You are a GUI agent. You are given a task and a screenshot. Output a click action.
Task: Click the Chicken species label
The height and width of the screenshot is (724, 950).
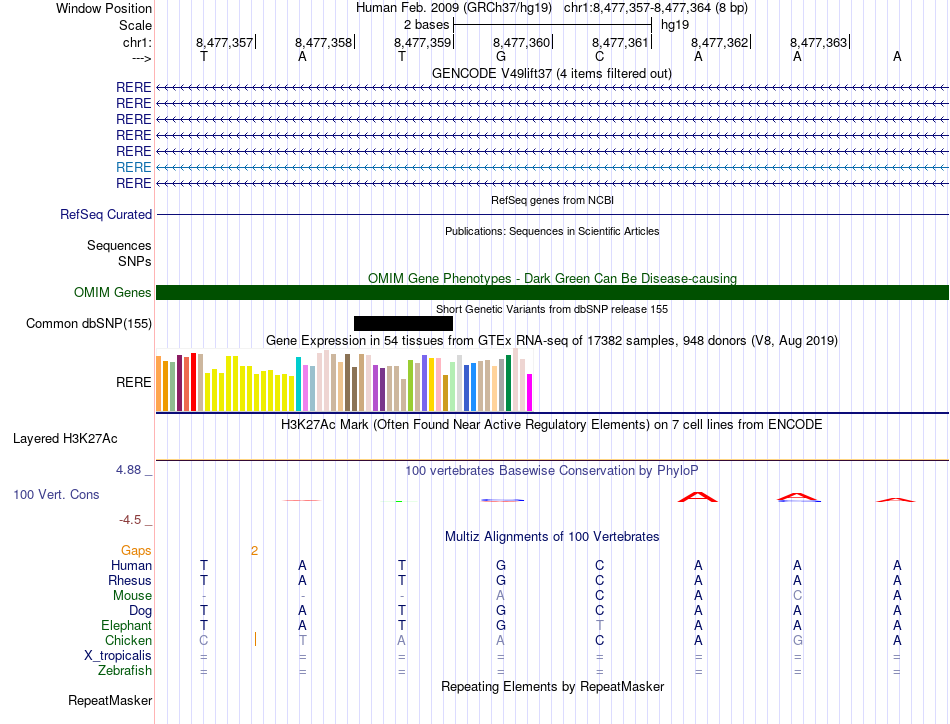128,640
